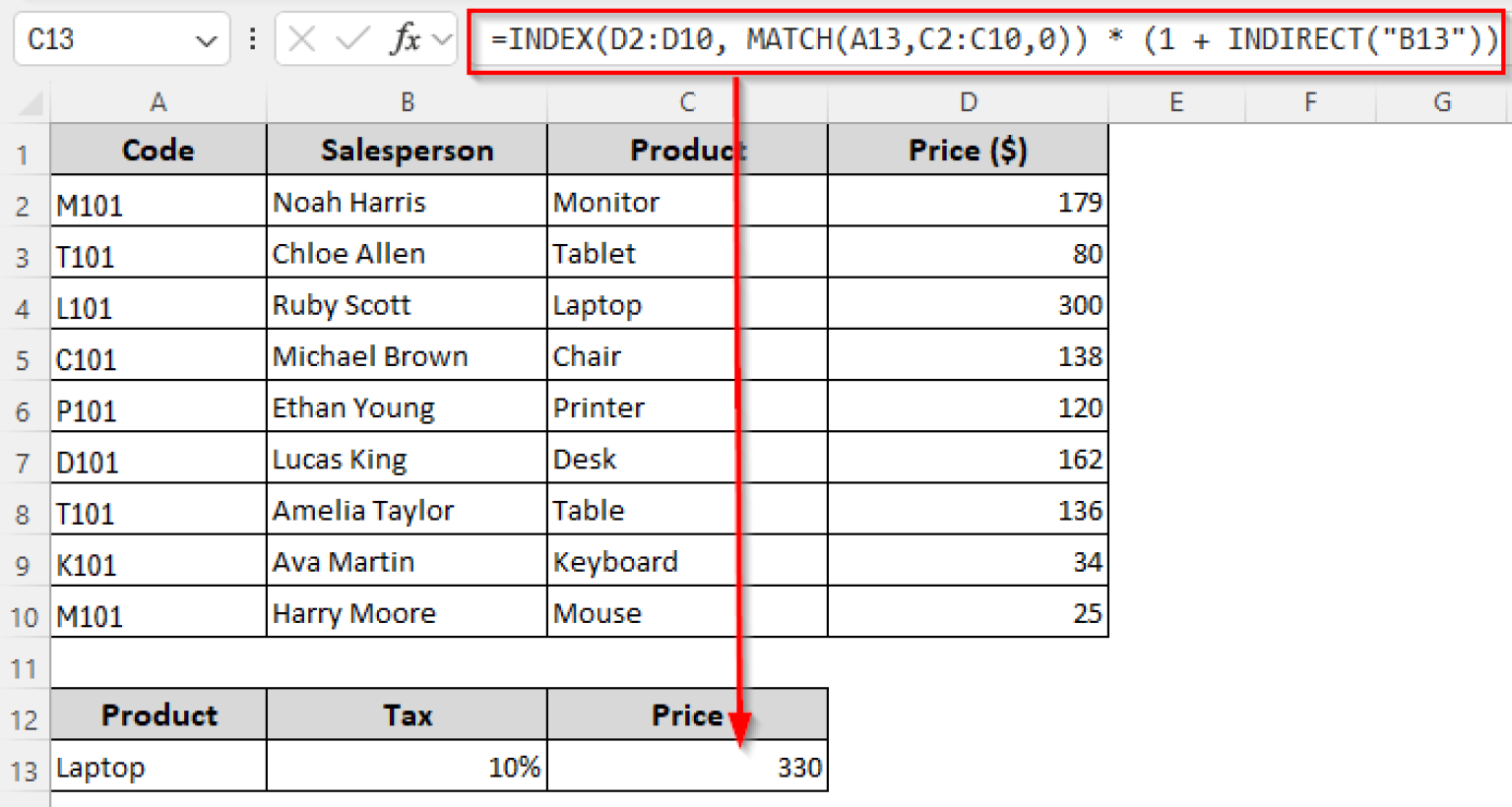Image resolution: width=1512 pixels, height=807 pixels.
Task: Click the name box resize dots handle
Action: tap(253, 39)
